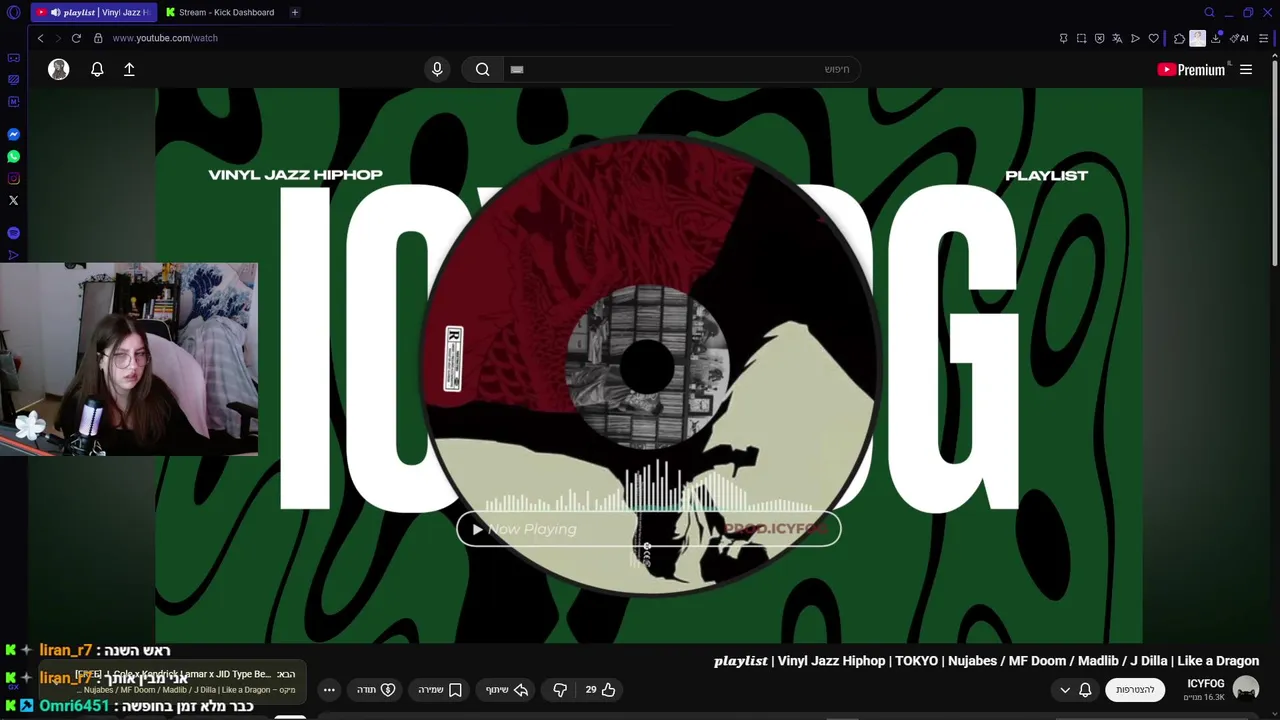Open YouTube notifications bell
This screenshot has height=720, width=1280.
97,69
